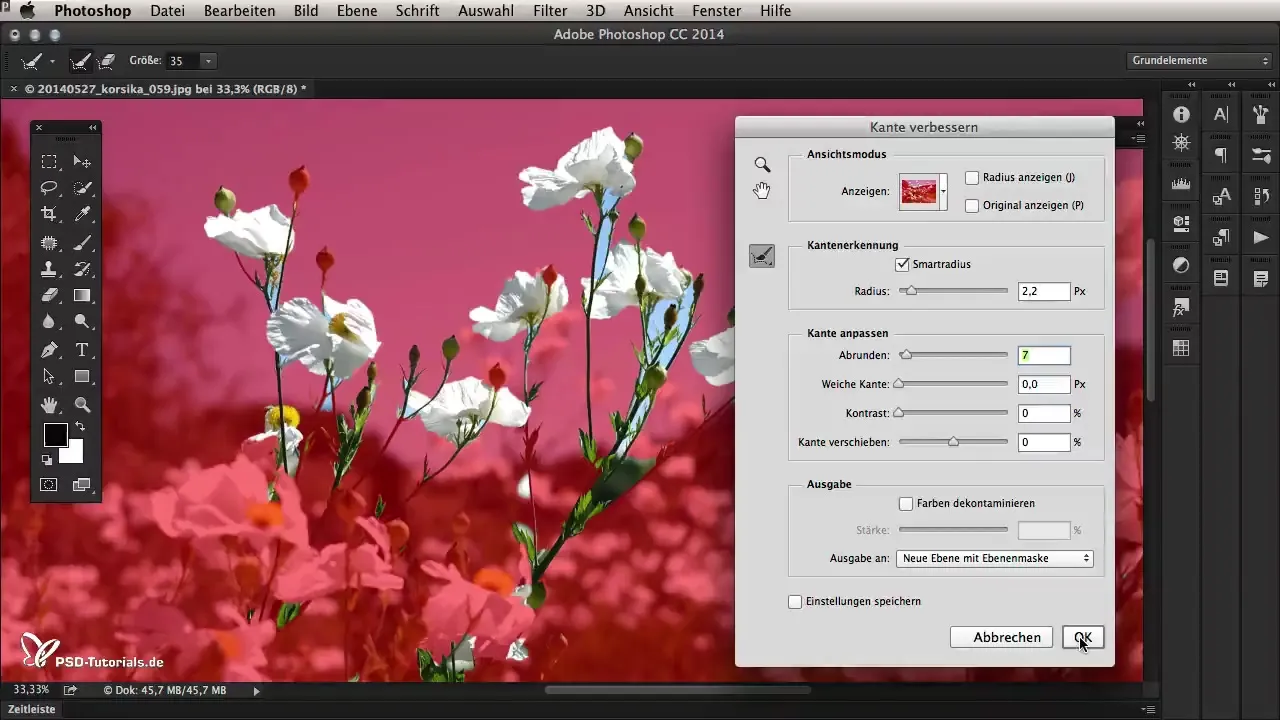Open the Paragraph panel icon
The height and width of the screenshot is (720, 1280).
pyautogui.click(x=1221, y=155)
